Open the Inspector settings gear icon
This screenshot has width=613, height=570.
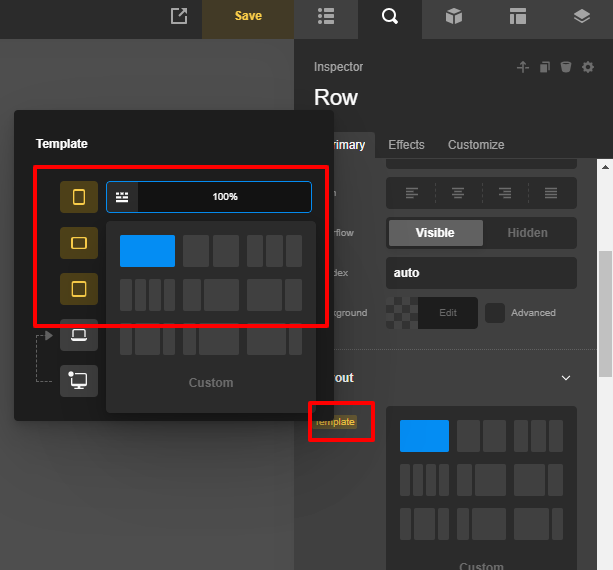588,67
